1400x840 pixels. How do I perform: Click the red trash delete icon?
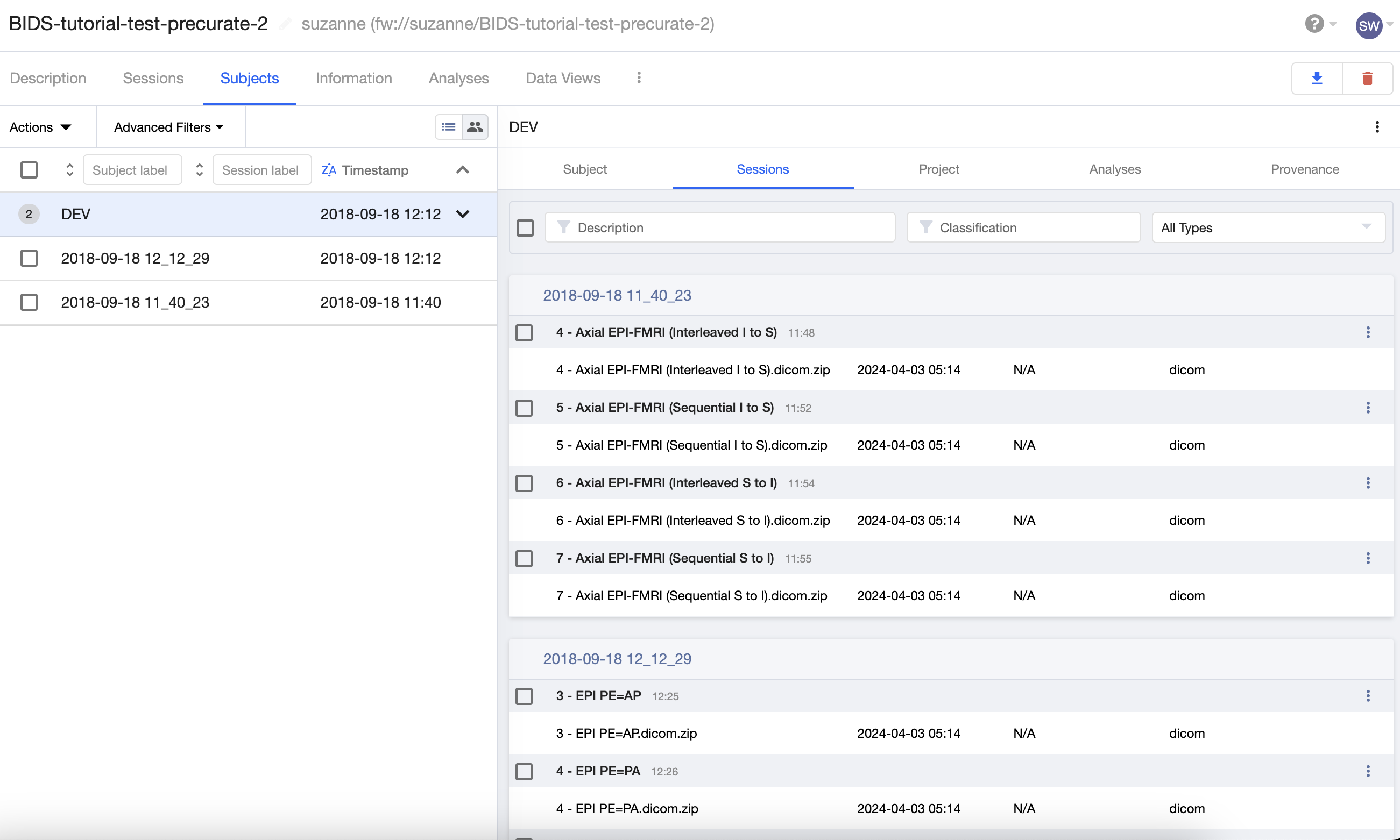(1367, 78)
